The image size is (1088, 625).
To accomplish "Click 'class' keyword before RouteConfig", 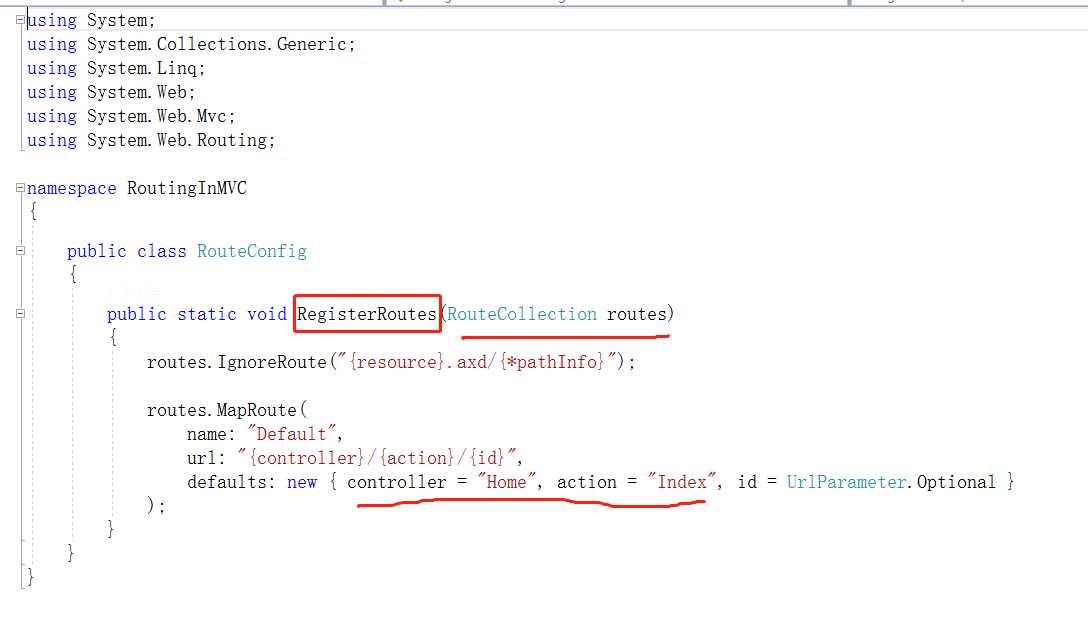I will point(162,251).
